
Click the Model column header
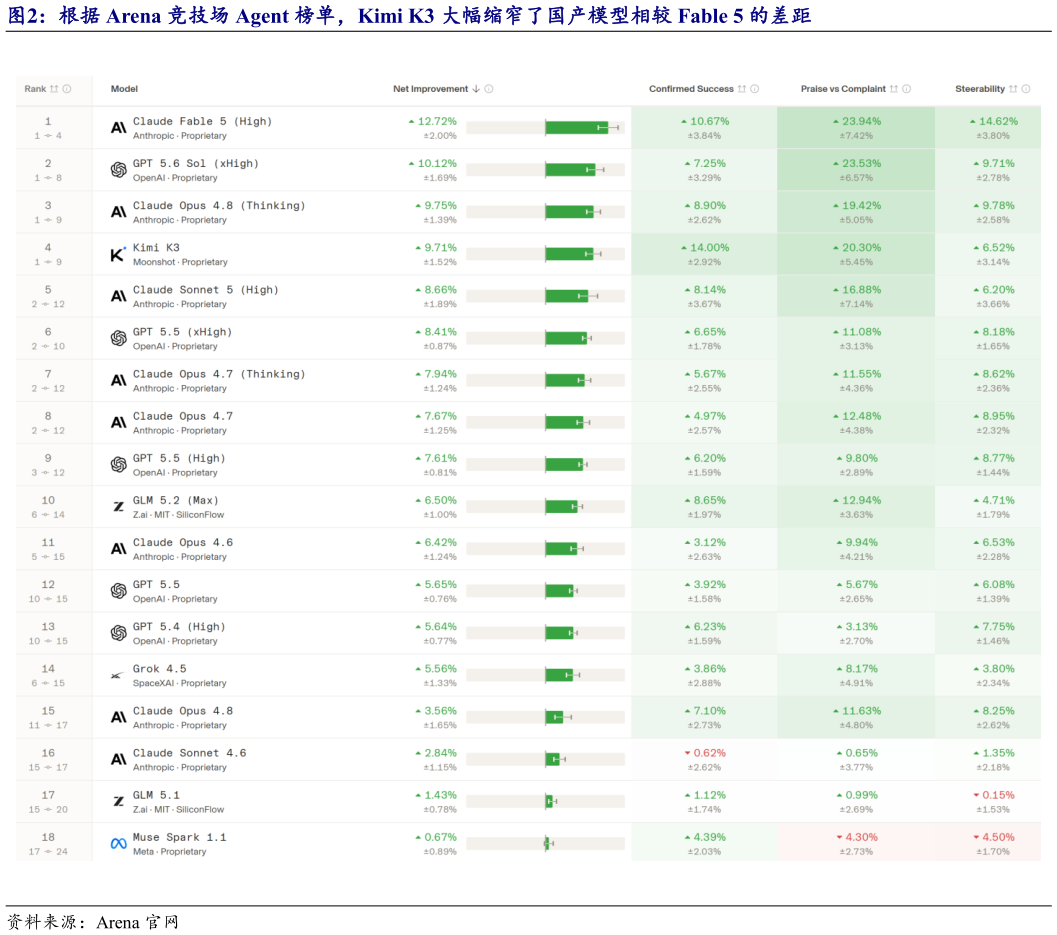pos(124,89)
